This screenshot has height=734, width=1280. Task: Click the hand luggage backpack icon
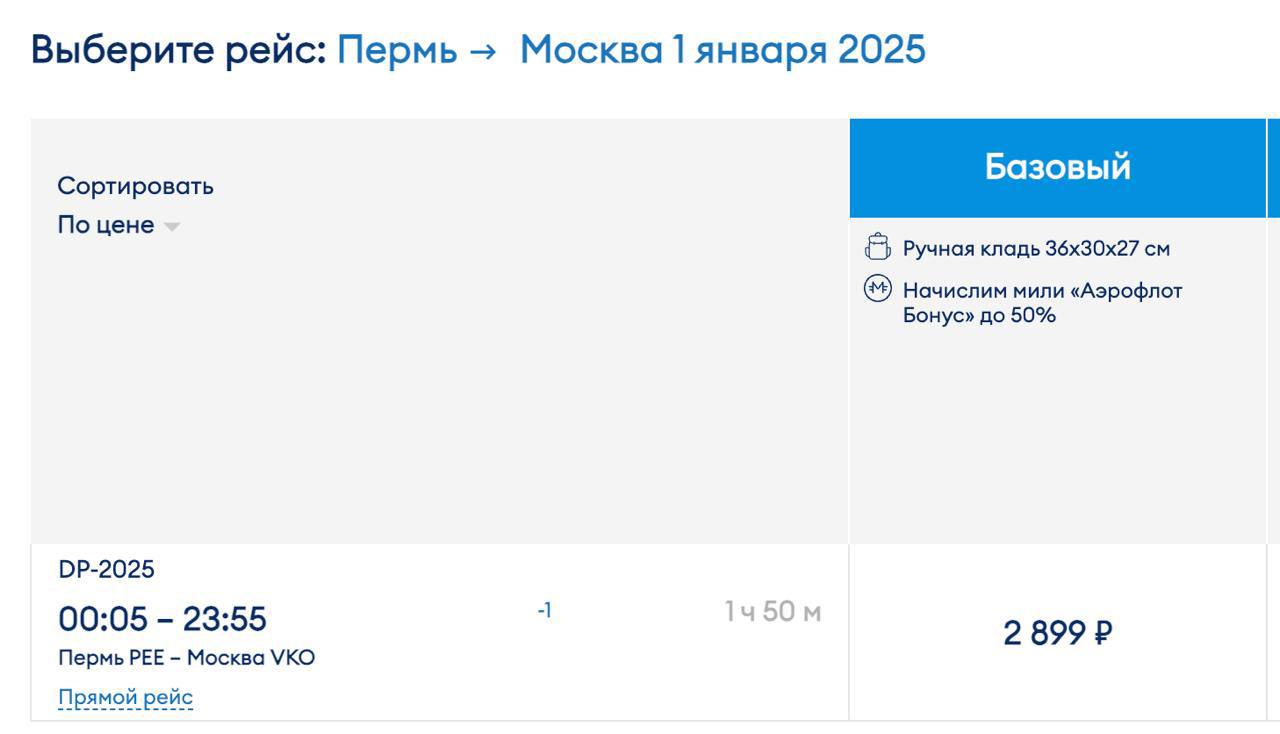pyautogui.click(x=877, y=247)
